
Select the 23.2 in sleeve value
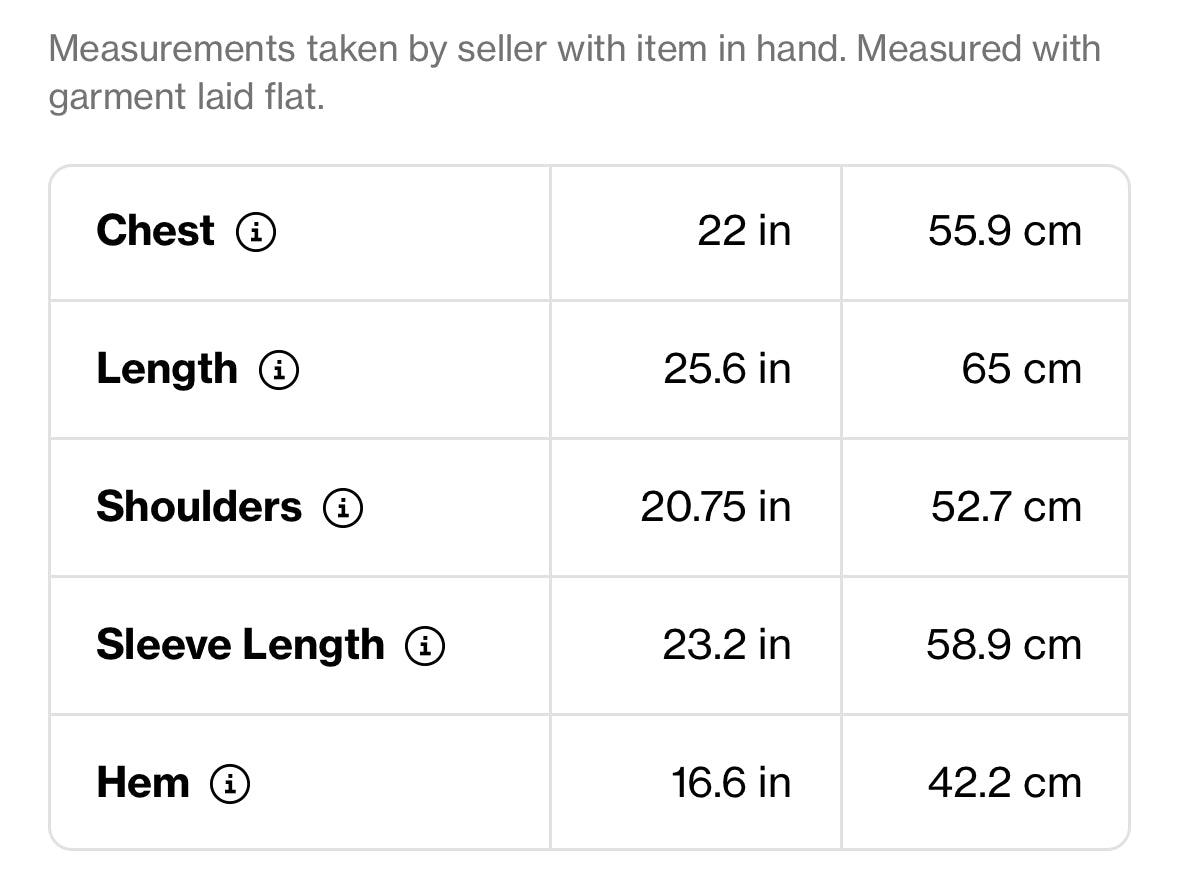pos(727,645)
